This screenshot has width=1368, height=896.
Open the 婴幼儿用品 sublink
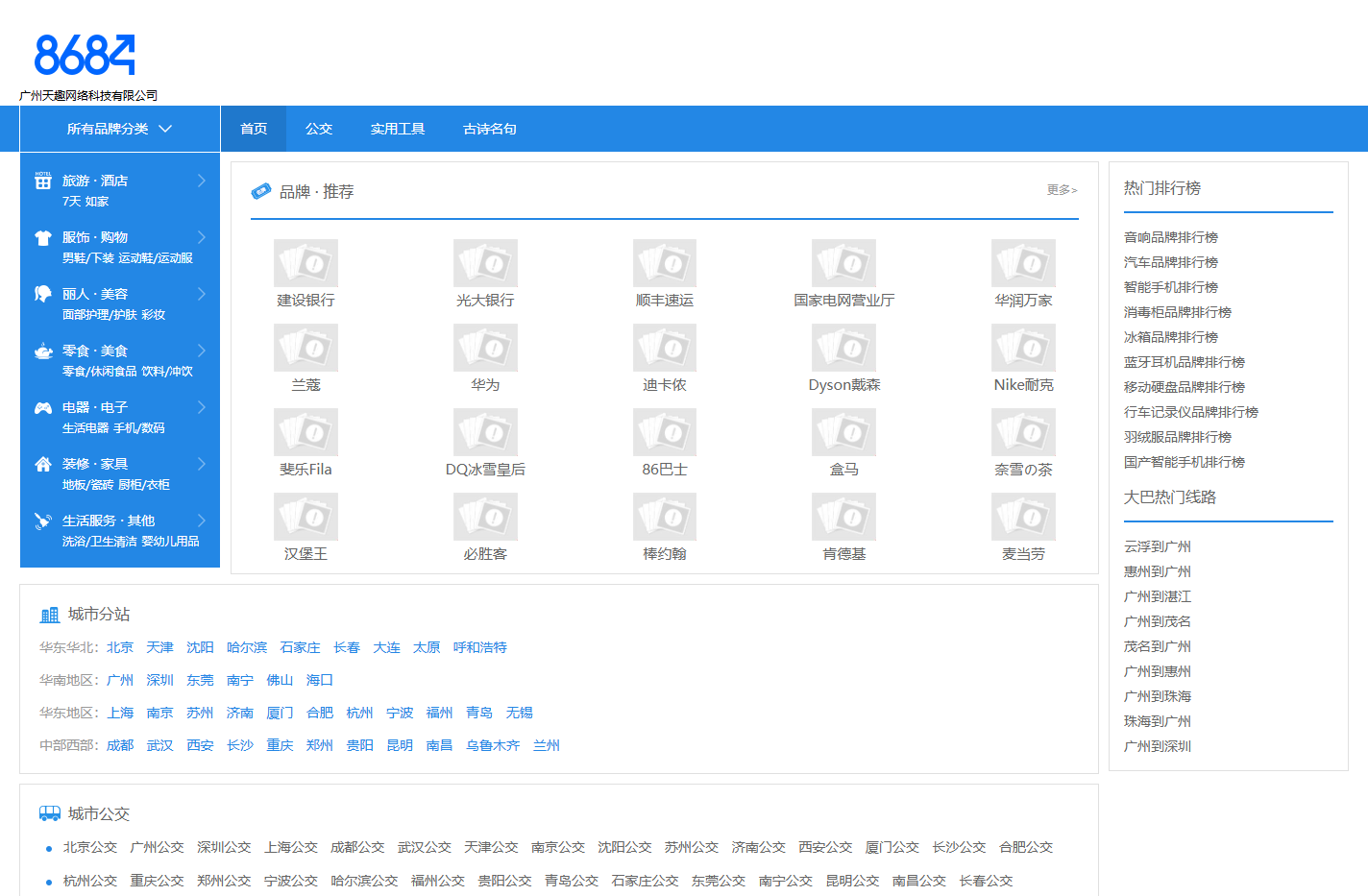click(170, 542)
